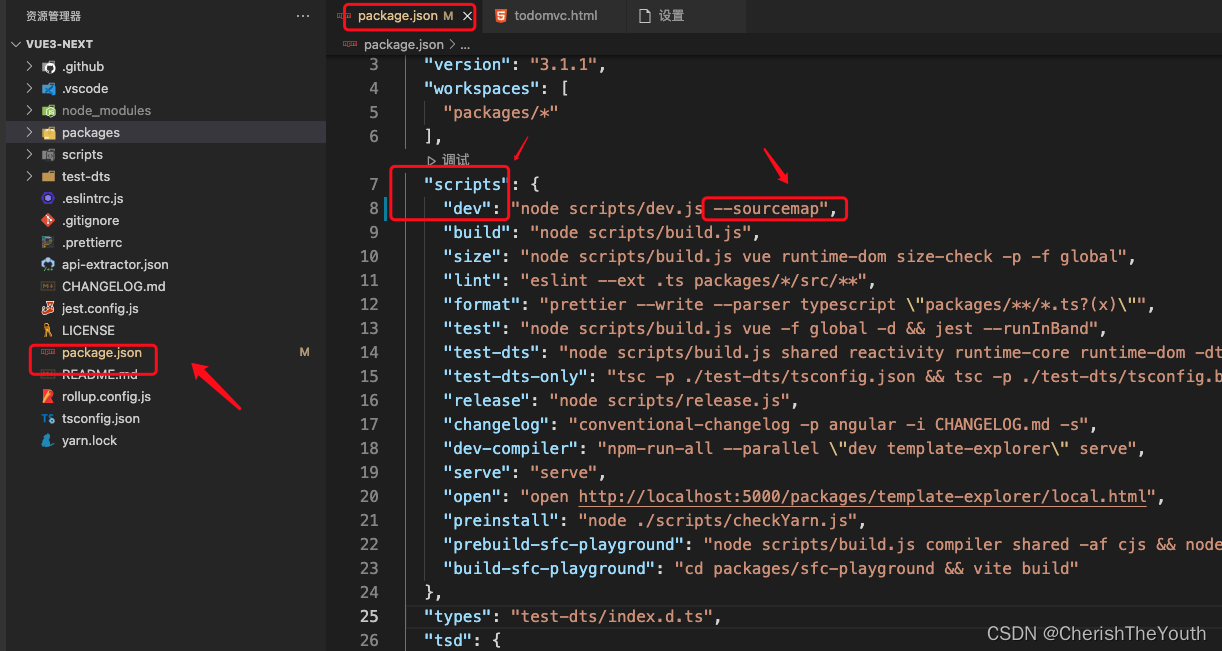The height and width of the screenshot is (651, 1222).
Task: Expand the .github folder chevron
Action: coord(30,66)
